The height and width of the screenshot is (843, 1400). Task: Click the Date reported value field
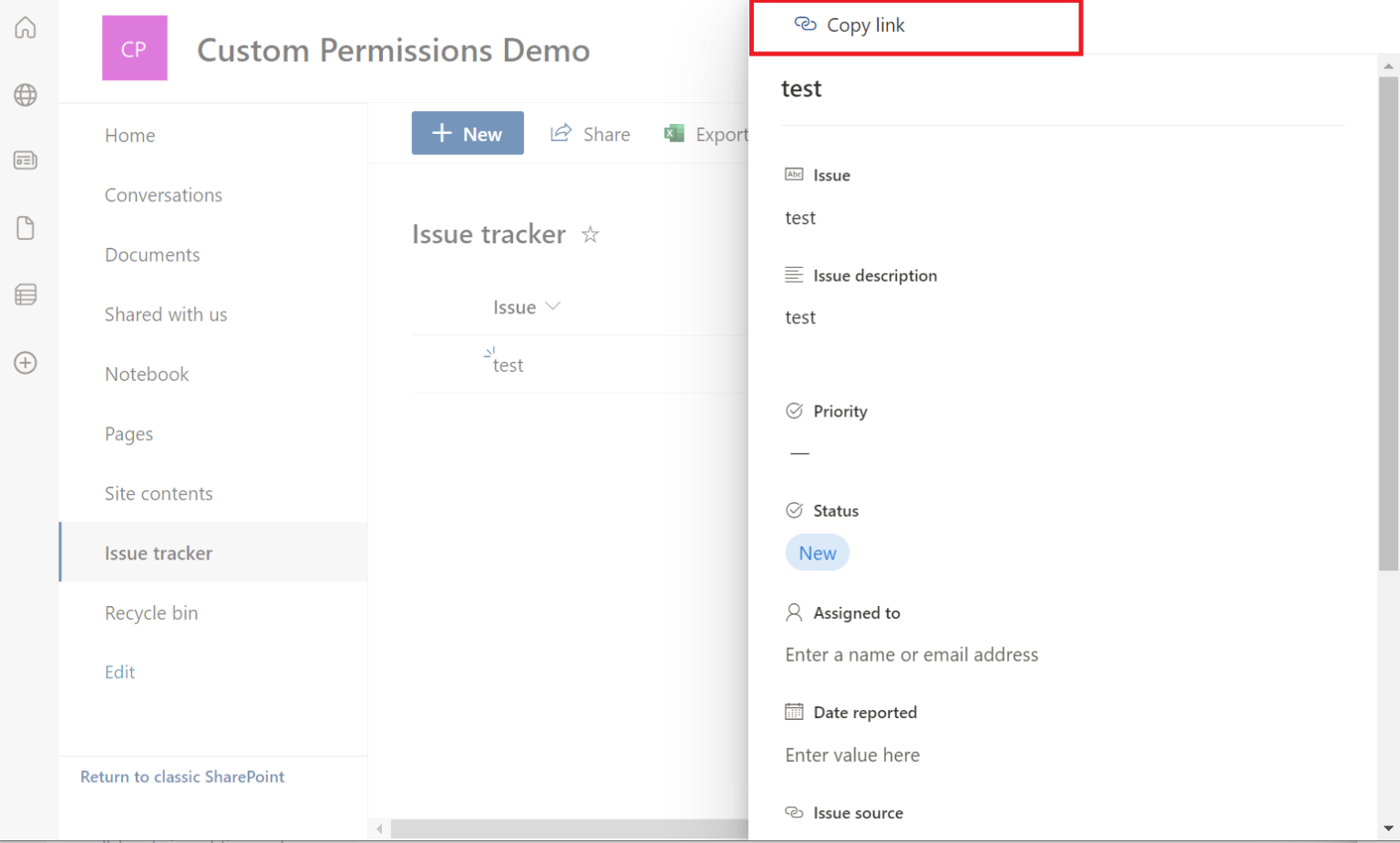coord(852,756)
